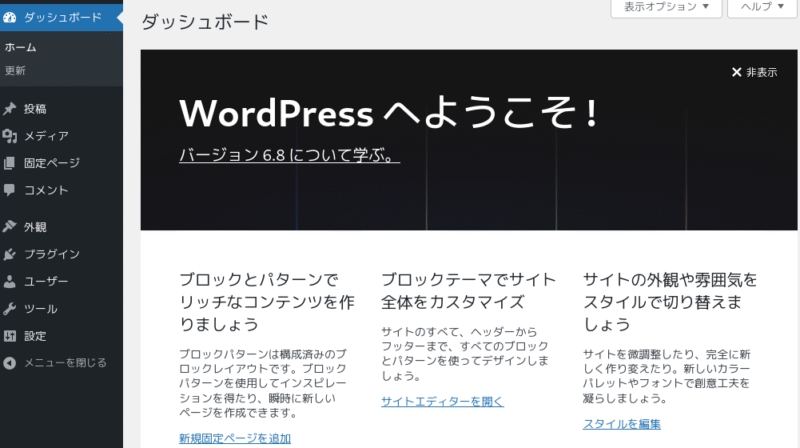Click heading ブロックとパターンでリッチなコンテンツを作りましょう
800x448 pixels.
coord(266,302)
